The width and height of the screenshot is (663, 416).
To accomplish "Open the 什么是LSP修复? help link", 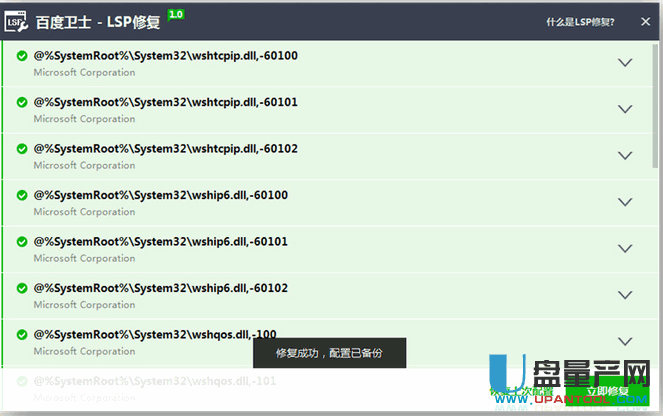I will (580, 21).
